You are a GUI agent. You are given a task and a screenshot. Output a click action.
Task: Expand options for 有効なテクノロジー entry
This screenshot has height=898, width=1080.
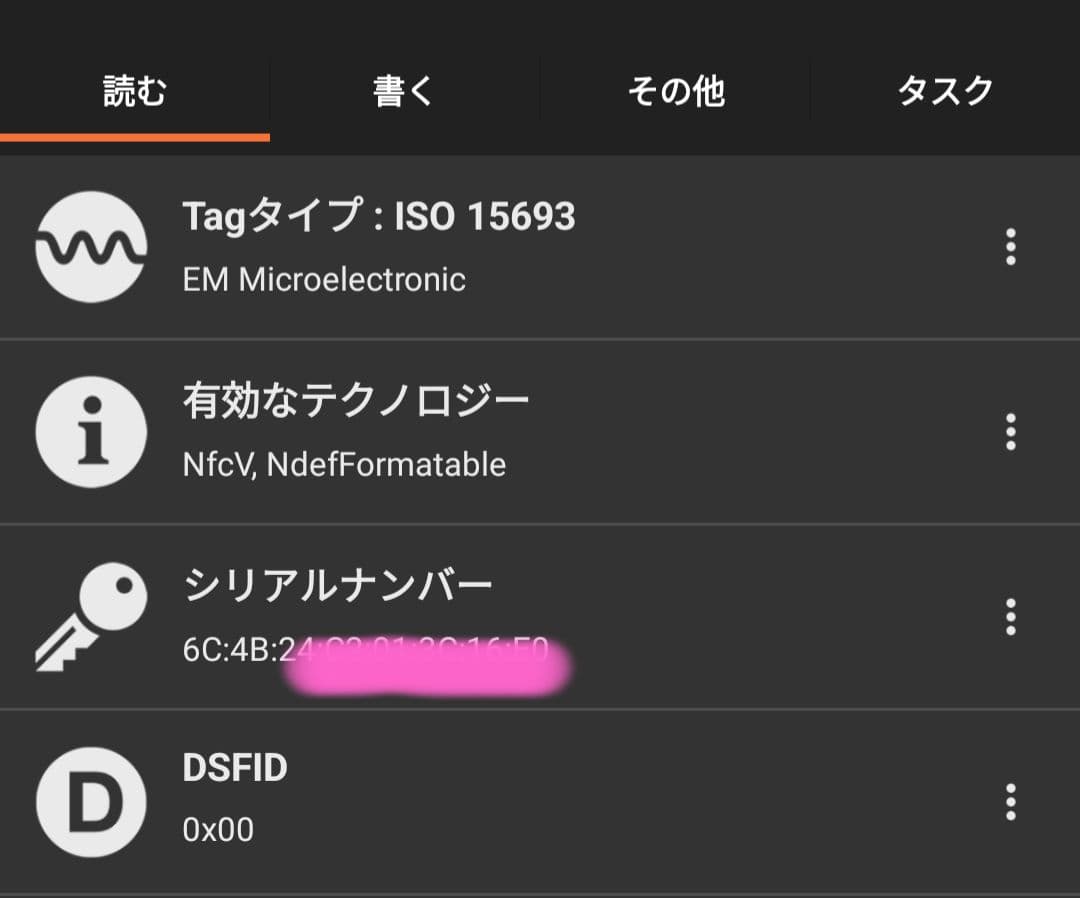pyautogui.click(x=1011, y=431)
